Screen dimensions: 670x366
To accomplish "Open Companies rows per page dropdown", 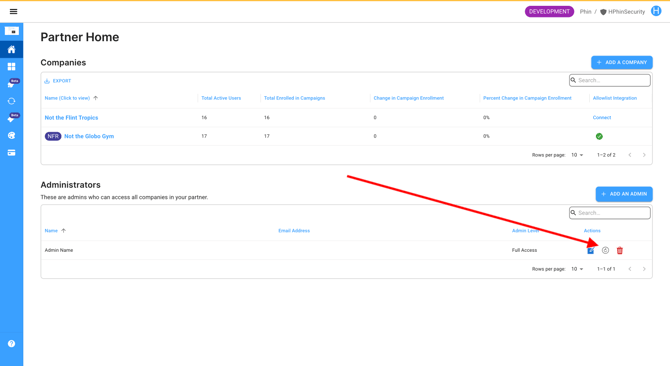I will 577,155.
